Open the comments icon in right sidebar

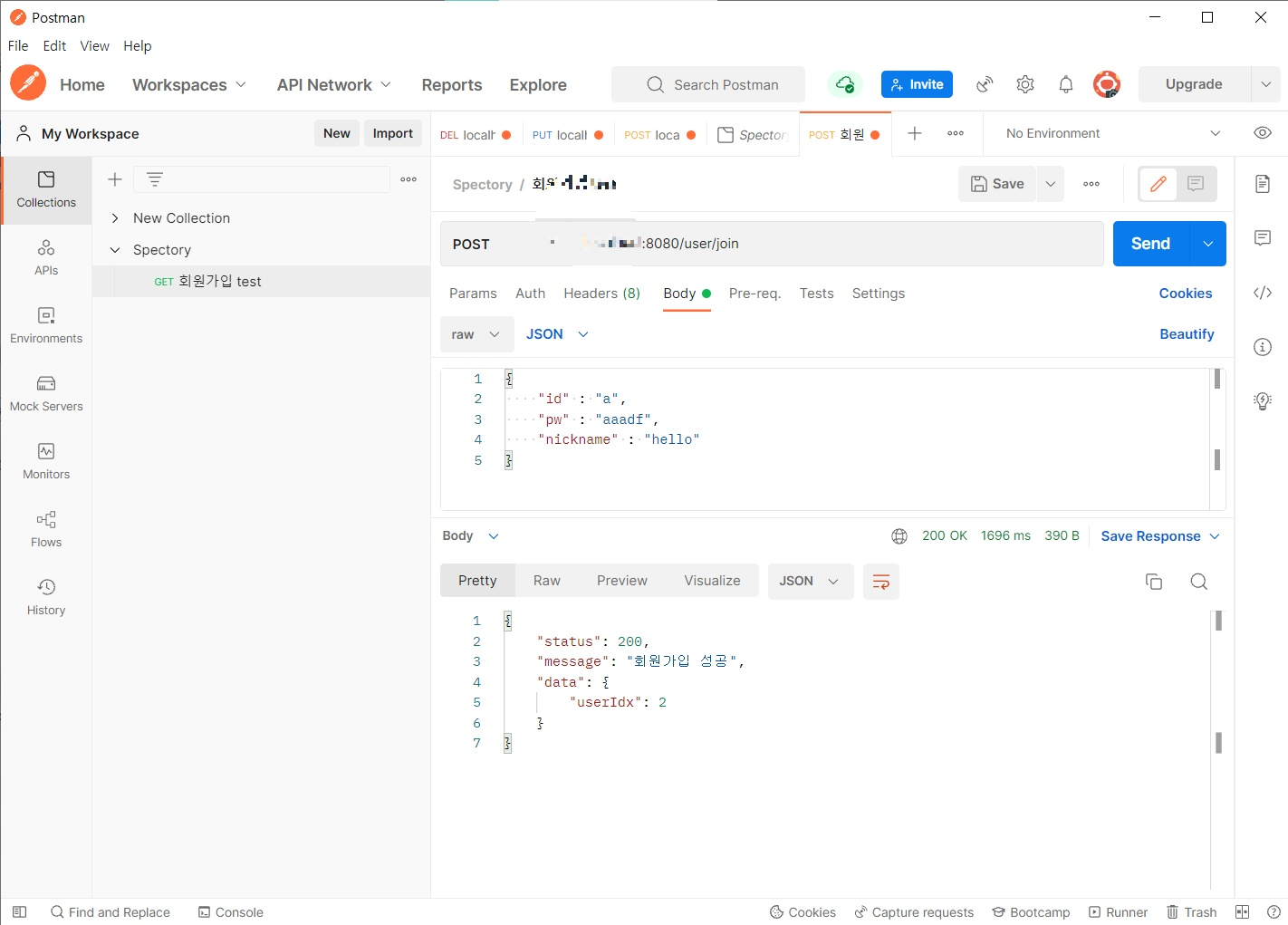[x=1263, y=238]
